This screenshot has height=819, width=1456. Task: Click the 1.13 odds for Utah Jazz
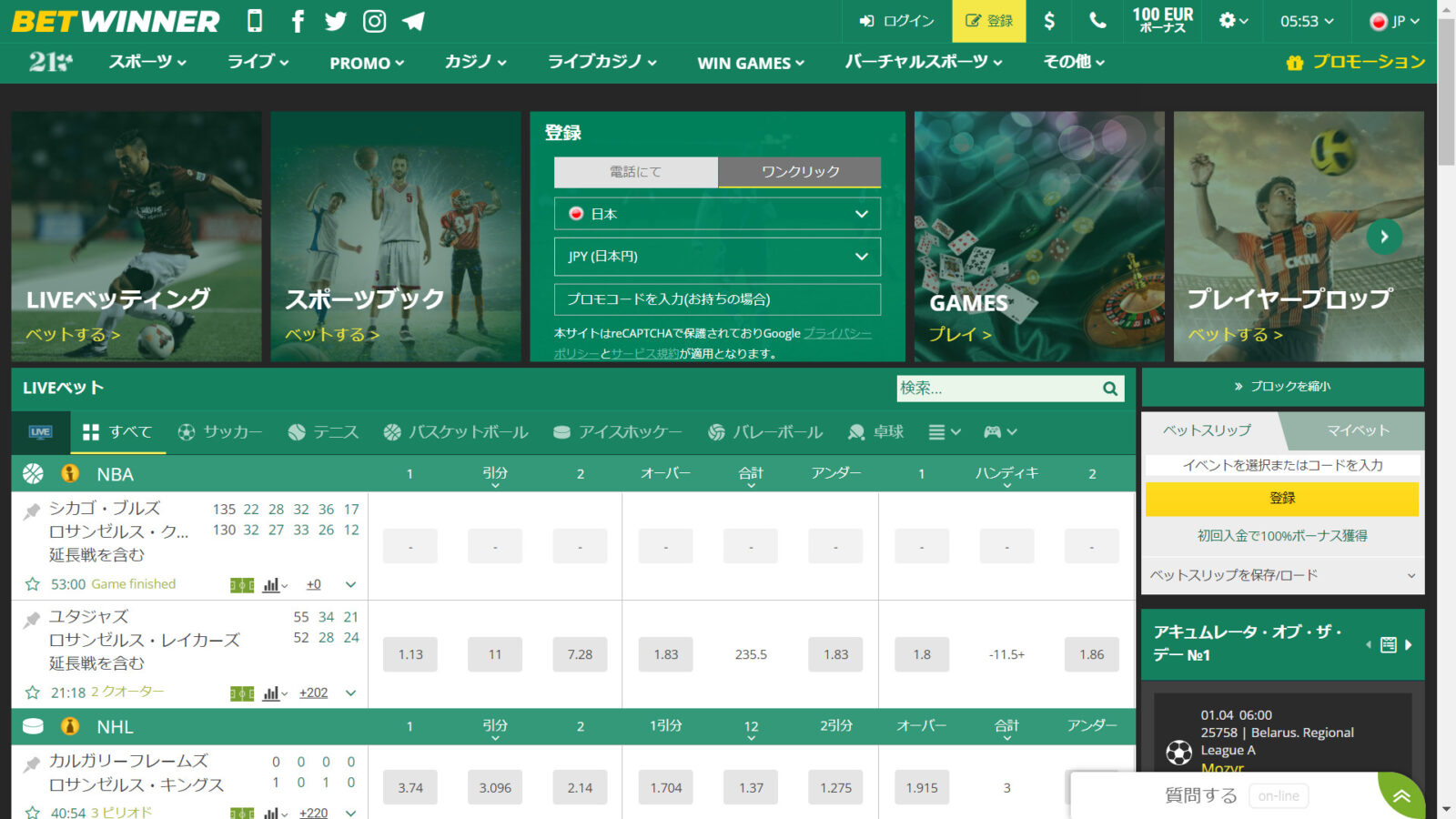click(410, 654)
